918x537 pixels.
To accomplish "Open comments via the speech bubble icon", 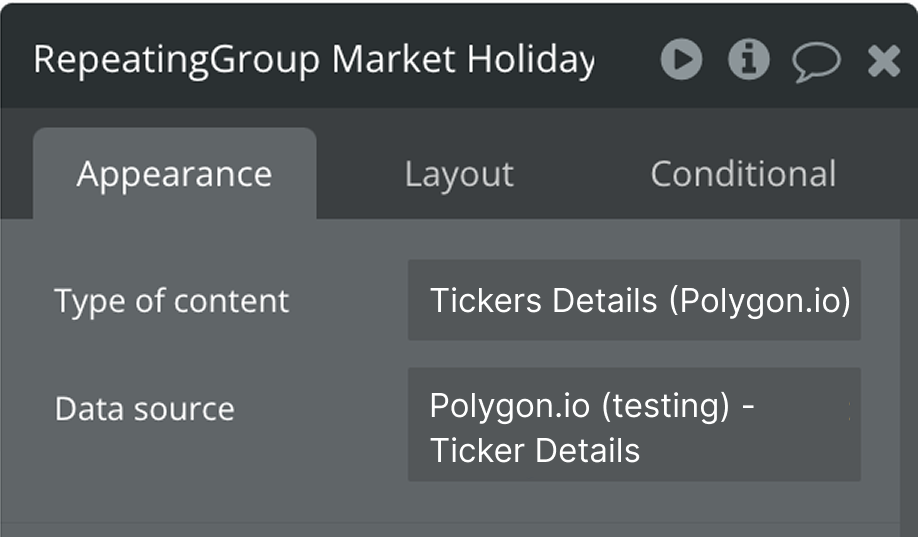I will coord(816,62).
